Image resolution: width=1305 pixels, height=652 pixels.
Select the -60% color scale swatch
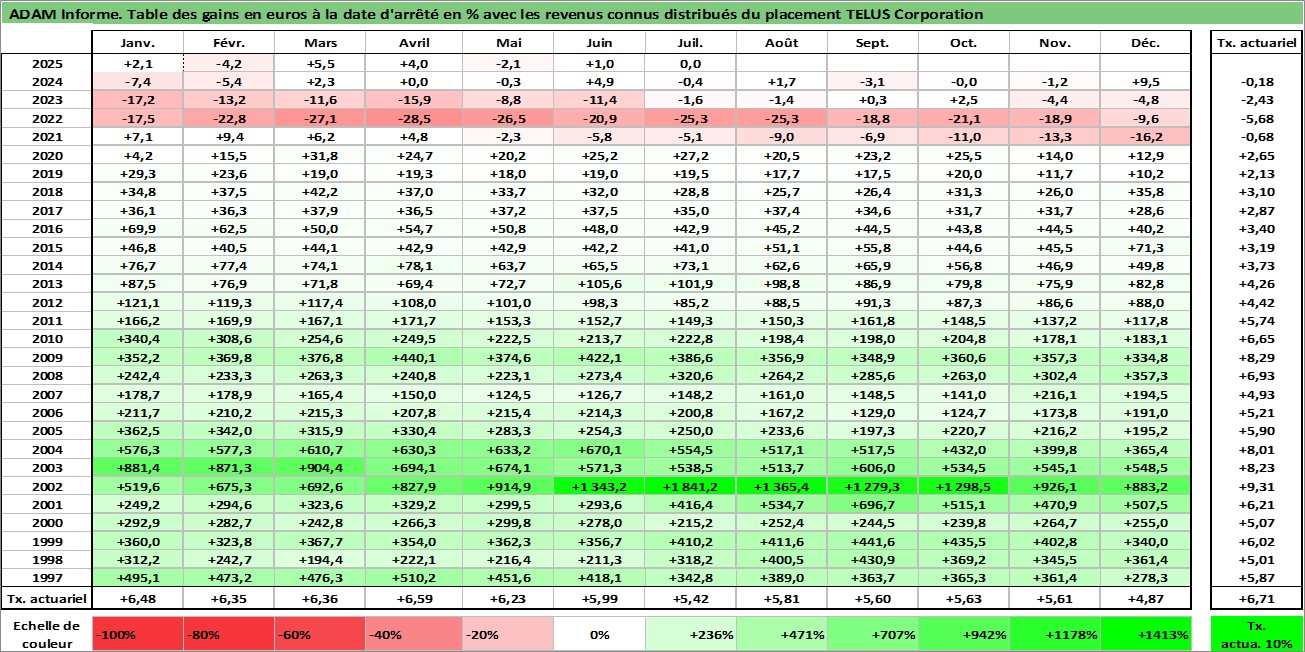320,634
